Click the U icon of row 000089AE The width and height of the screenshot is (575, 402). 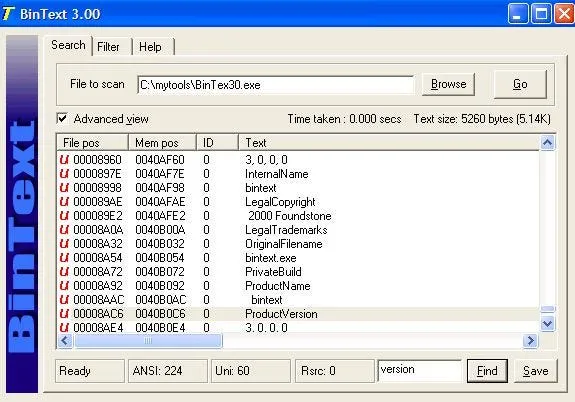click(x=64, y=202)
